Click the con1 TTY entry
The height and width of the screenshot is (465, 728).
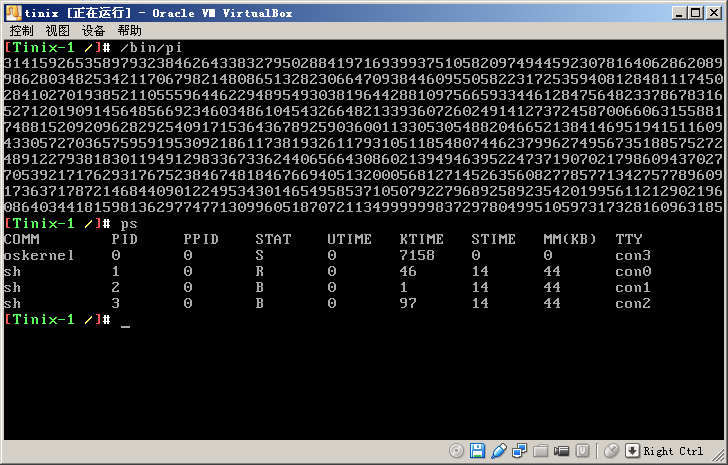coord(633,288)
